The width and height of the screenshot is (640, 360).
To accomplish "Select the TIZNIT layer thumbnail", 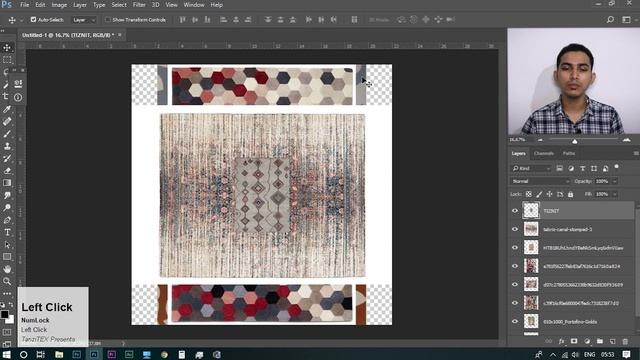I will (531, 211).
